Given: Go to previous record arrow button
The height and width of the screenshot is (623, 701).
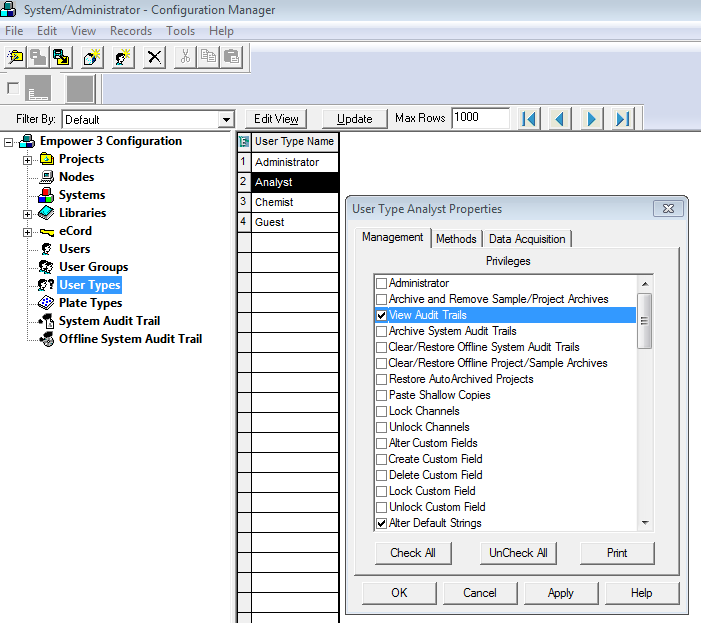Looking at the screenshot, I should tap(560, 119).
